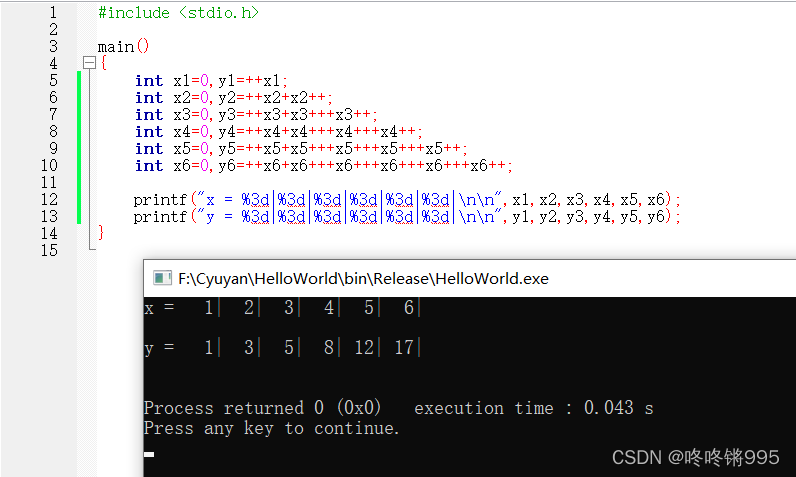Image resolution: width=796 pixels, height=477 pixels.
Task: Click printf call printing y values
Action: pyautogui.click(x=407, y=217)
